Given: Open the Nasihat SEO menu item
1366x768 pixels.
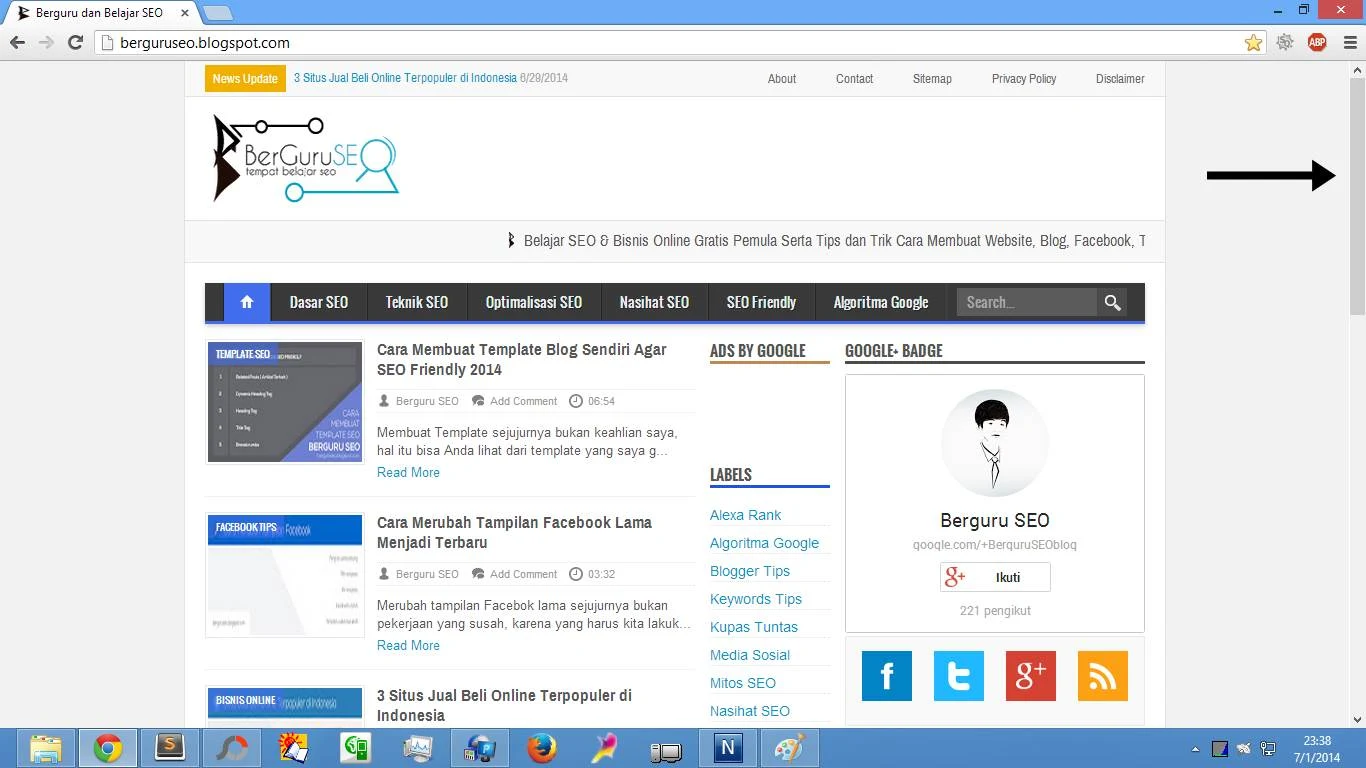Looking at the screenshot, I should click(x=654, y=302).
